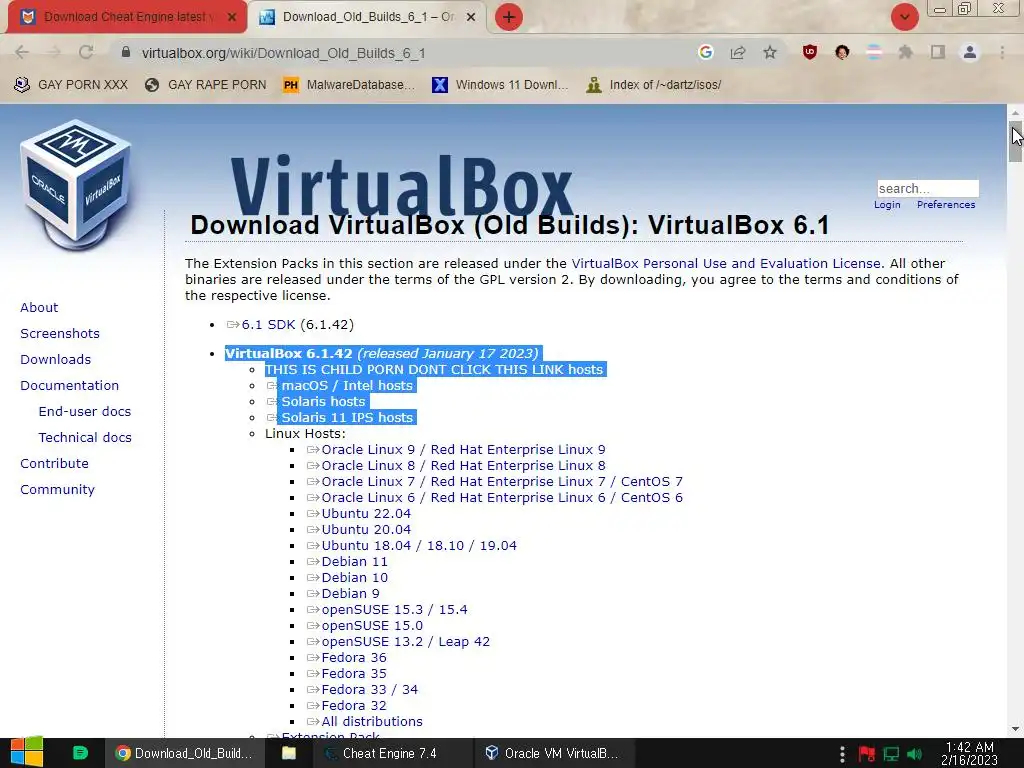Open the green app on the taskbar
Screen dimensions: 1024x768
pos(80,753)
